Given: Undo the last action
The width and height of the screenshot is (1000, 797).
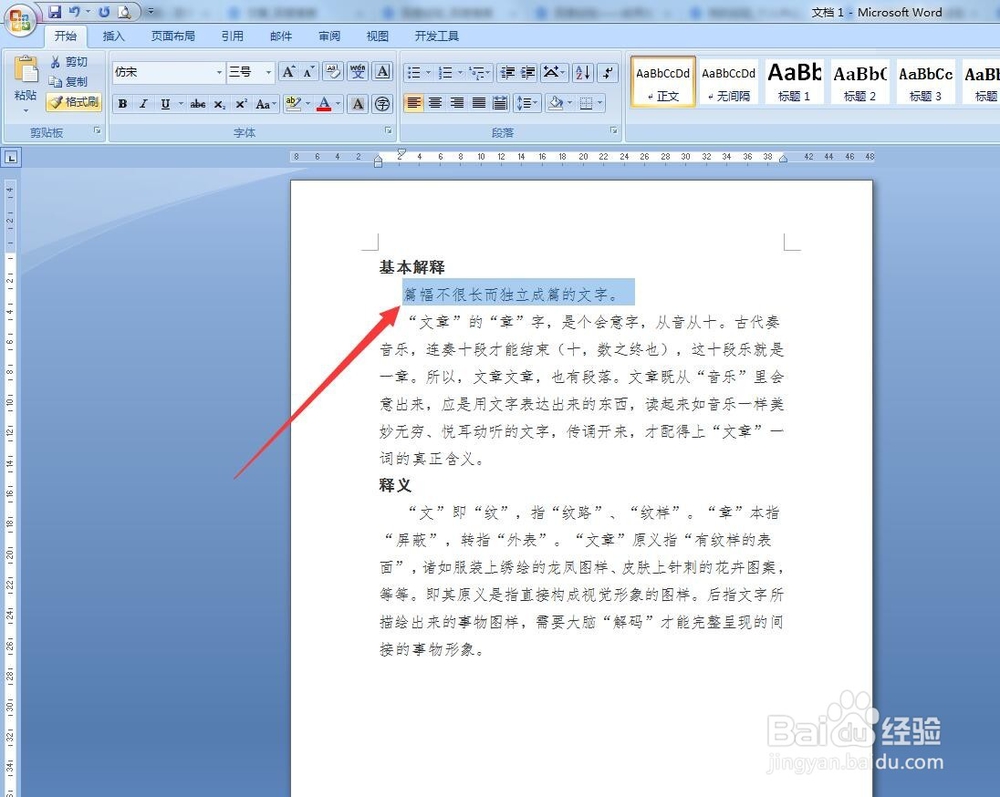Looking at the screenshot, I should [x=74, y=11].
